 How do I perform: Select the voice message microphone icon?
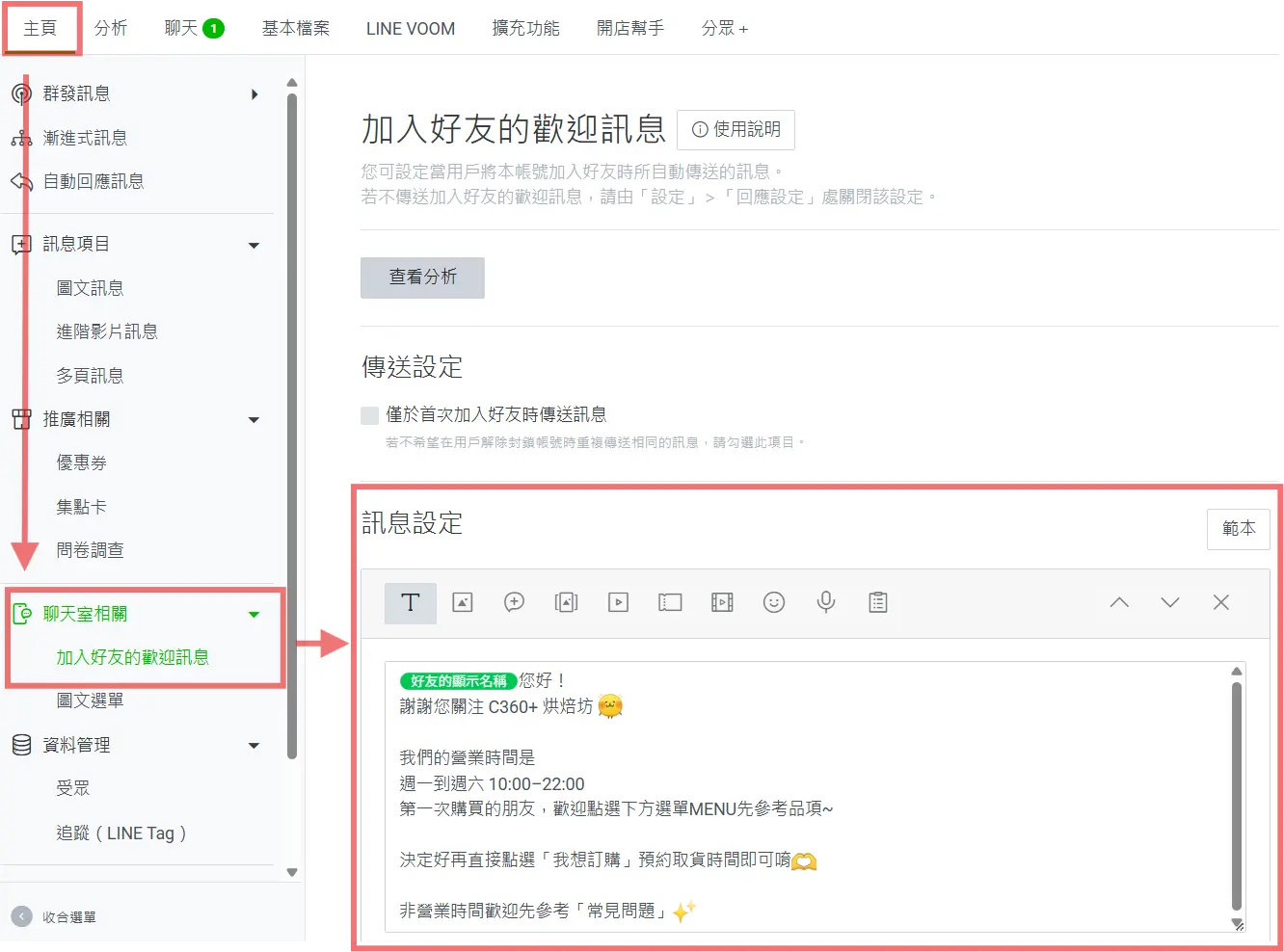point(826,603)
